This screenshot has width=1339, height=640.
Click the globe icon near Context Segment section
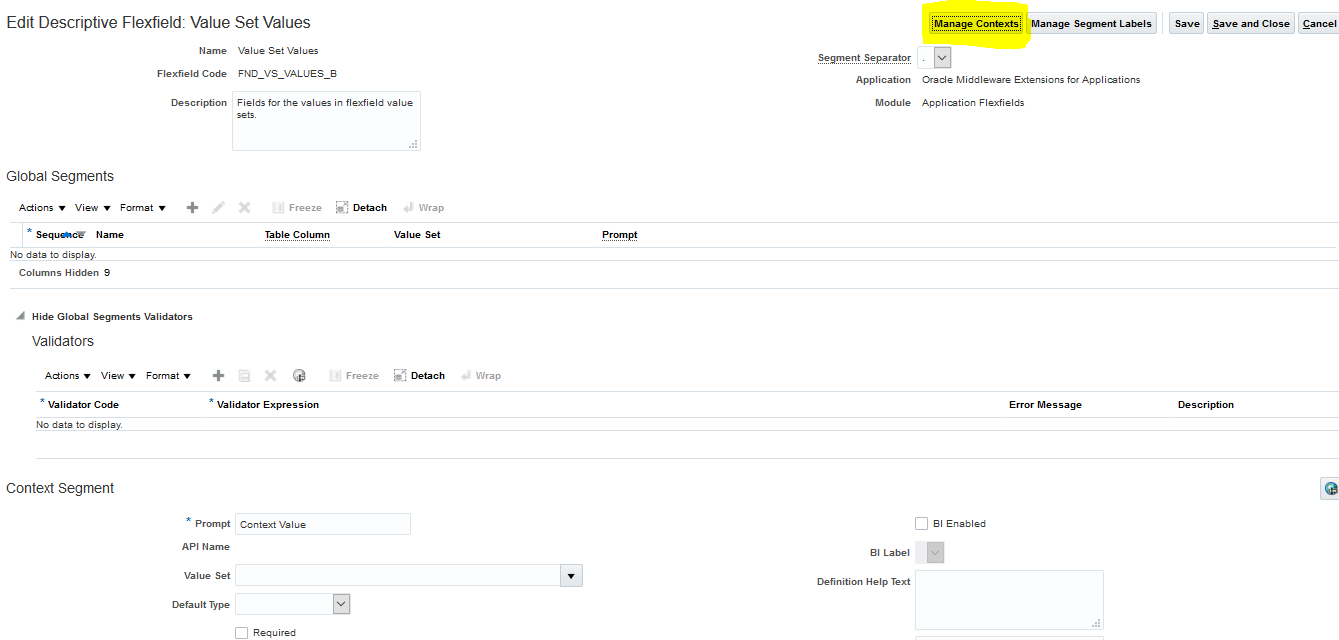[1330, 488]
